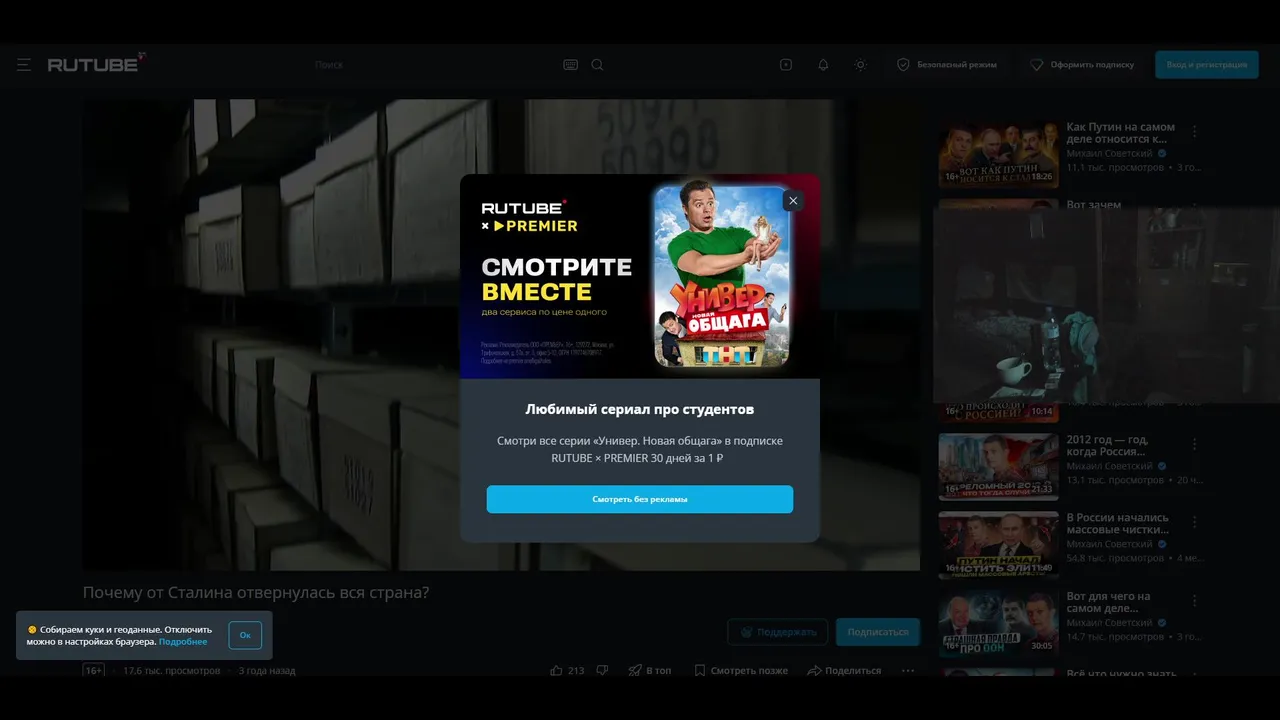
Task: Click 'Михаил Советский' under '2012 год' video
Action: (x=1109, y=466)
